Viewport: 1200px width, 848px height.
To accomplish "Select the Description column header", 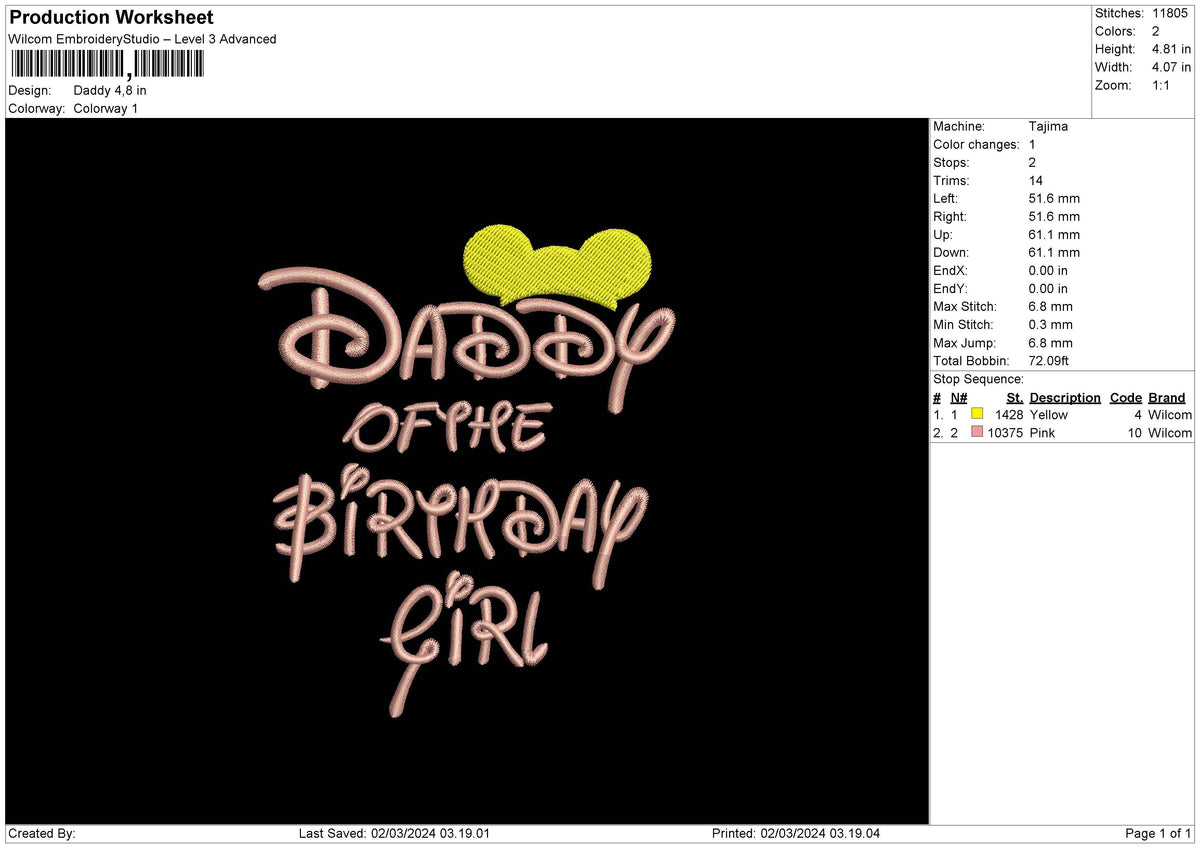I will [1065, 397].
